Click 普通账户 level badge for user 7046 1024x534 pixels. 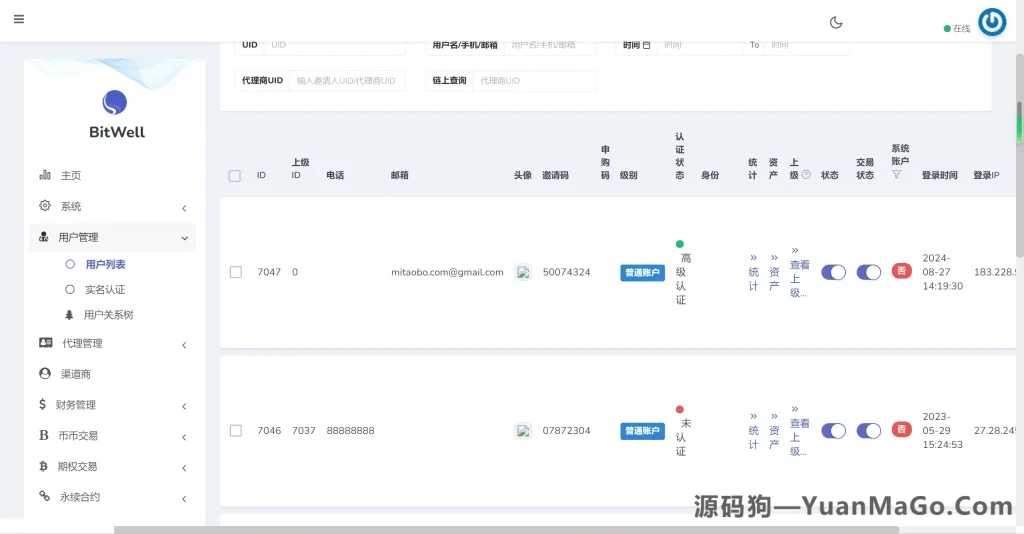(x=643, y=432)
